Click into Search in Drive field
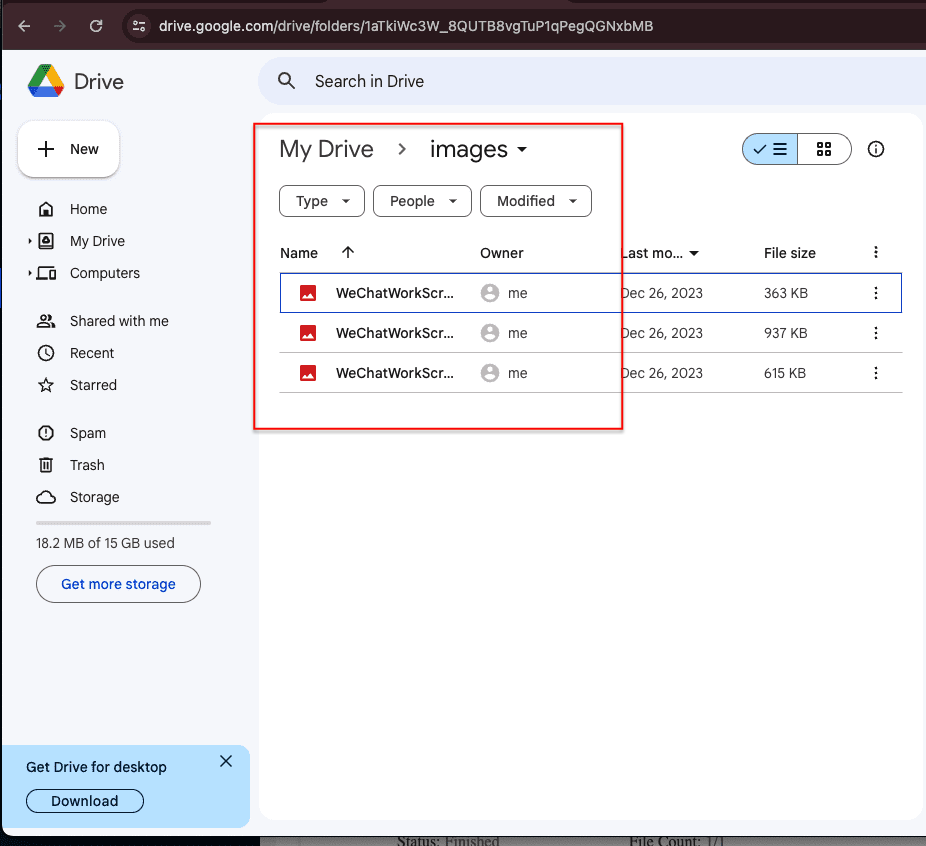Viewport: 926px width, 846px height. pyautogui.click(x=591, y=81)
